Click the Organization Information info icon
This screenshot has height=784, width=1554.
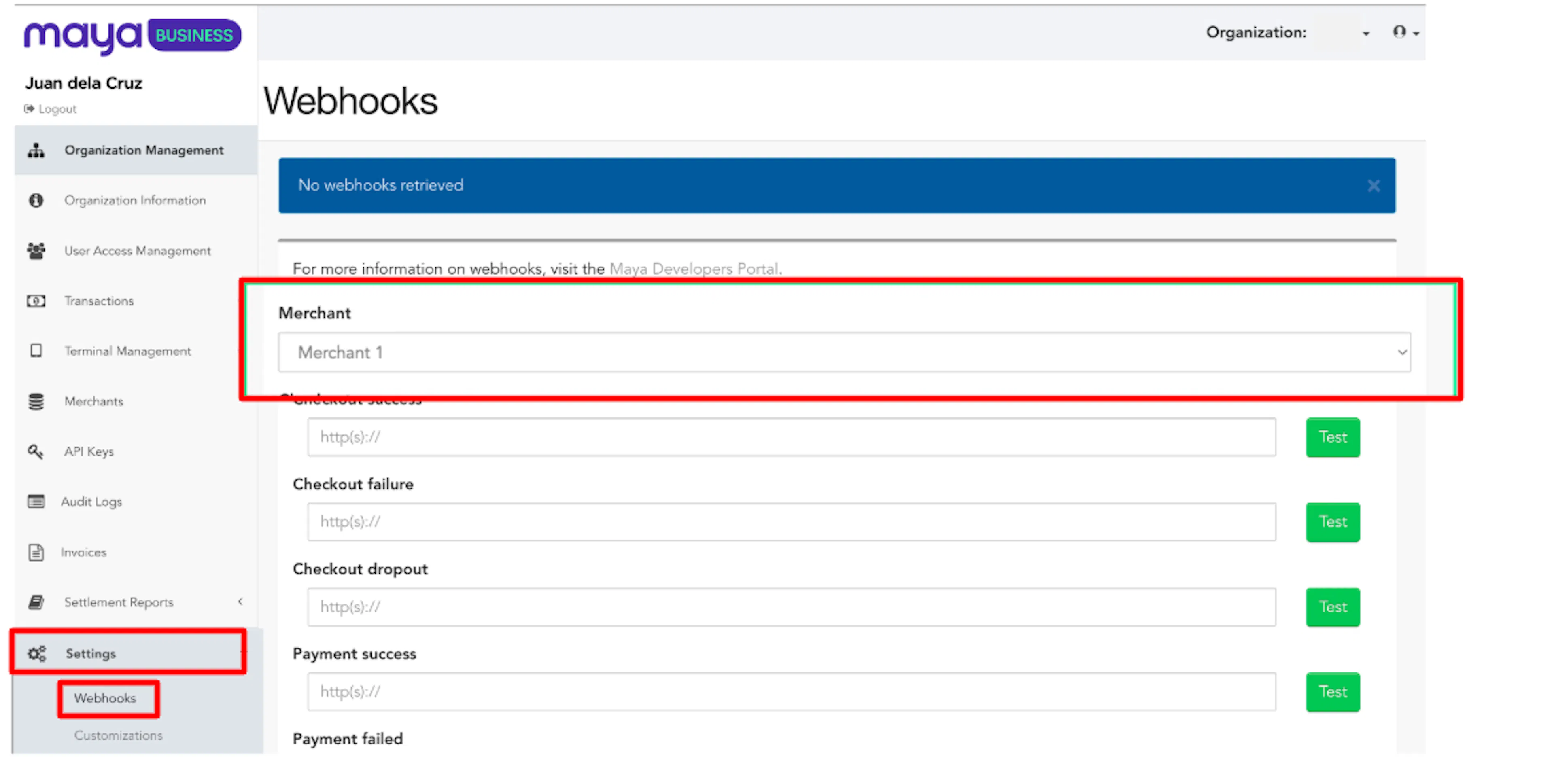pos(36,200)
